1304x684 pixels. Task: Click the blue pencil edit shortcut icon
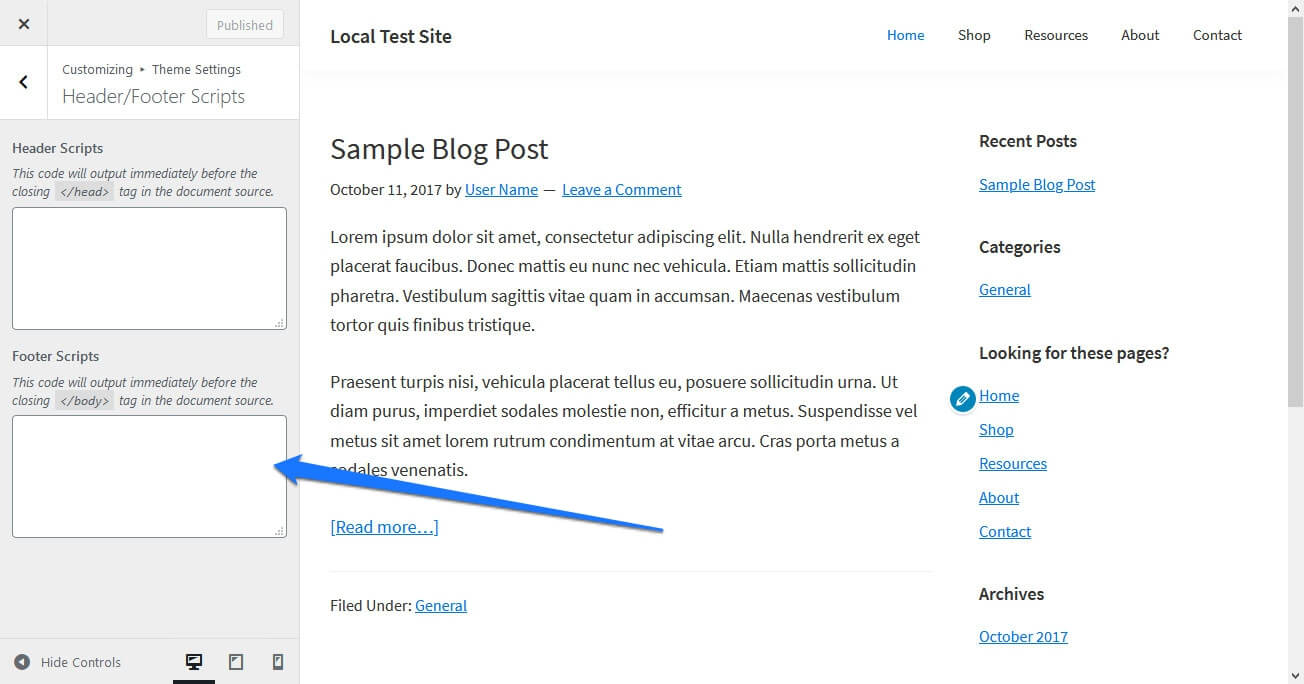pos(962,399)
